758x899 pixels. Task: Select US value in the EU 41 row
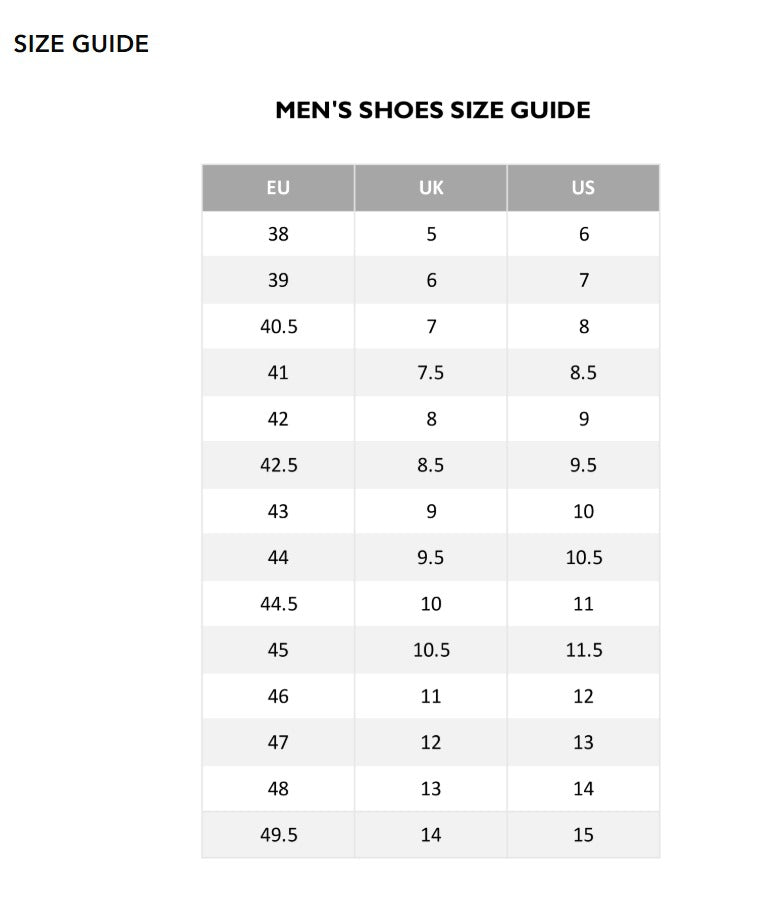tap(583, 373)
